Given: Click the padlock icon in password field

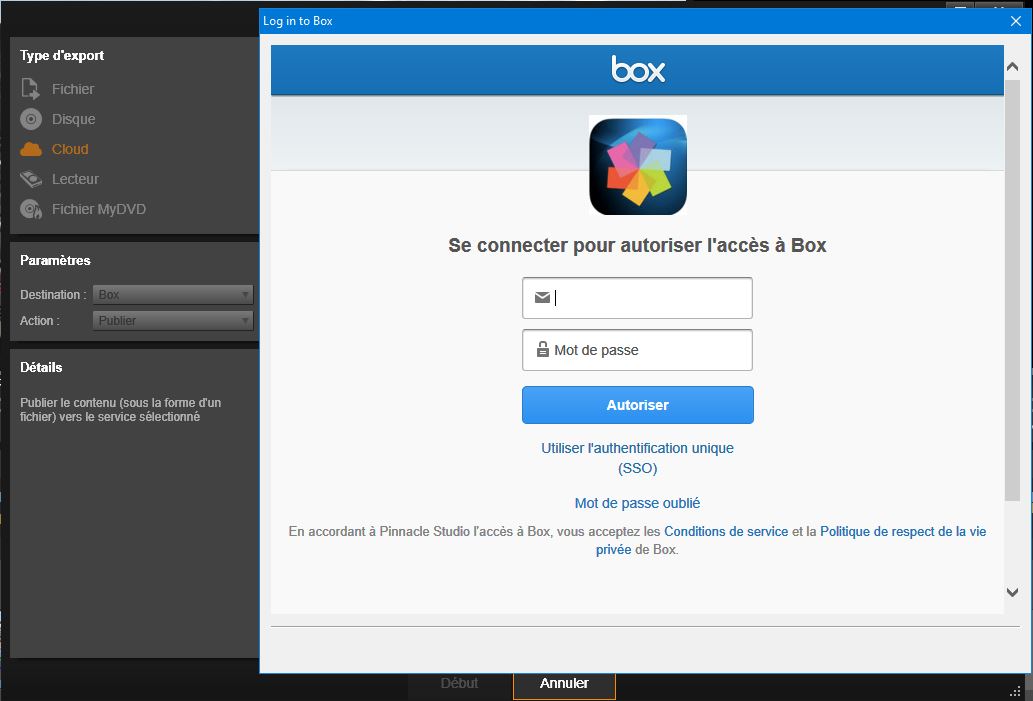Looking at the screenshot, I should pos(542,349).
